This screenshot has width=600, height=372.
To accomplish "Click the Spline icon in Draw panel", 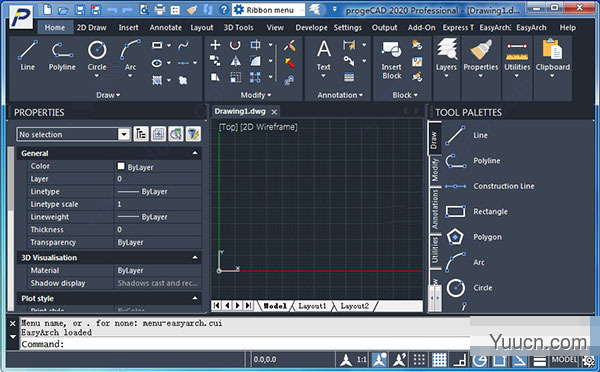I will pos(183,46).
